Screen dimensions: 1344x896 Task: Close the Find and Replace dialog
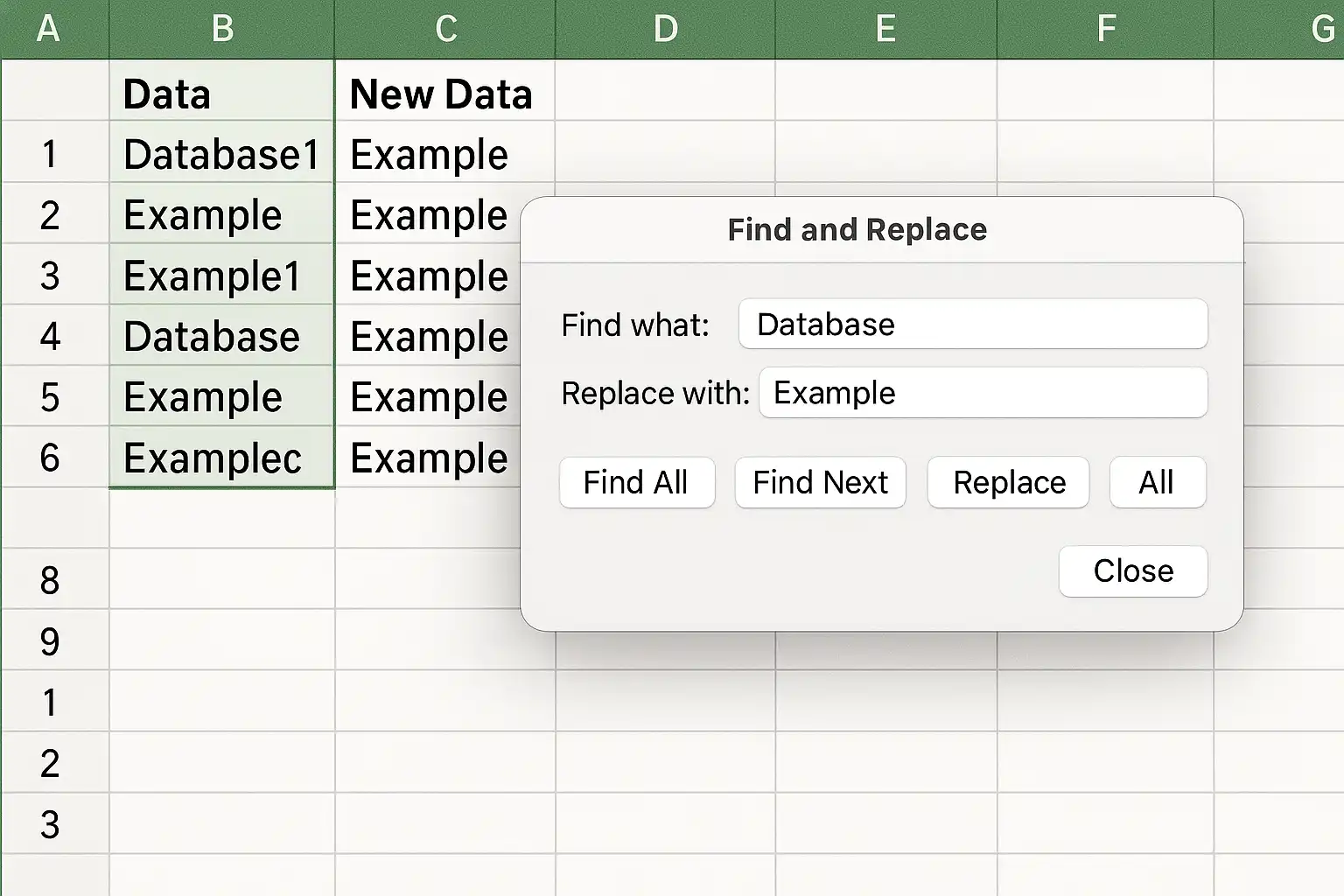pos(1133,571)
